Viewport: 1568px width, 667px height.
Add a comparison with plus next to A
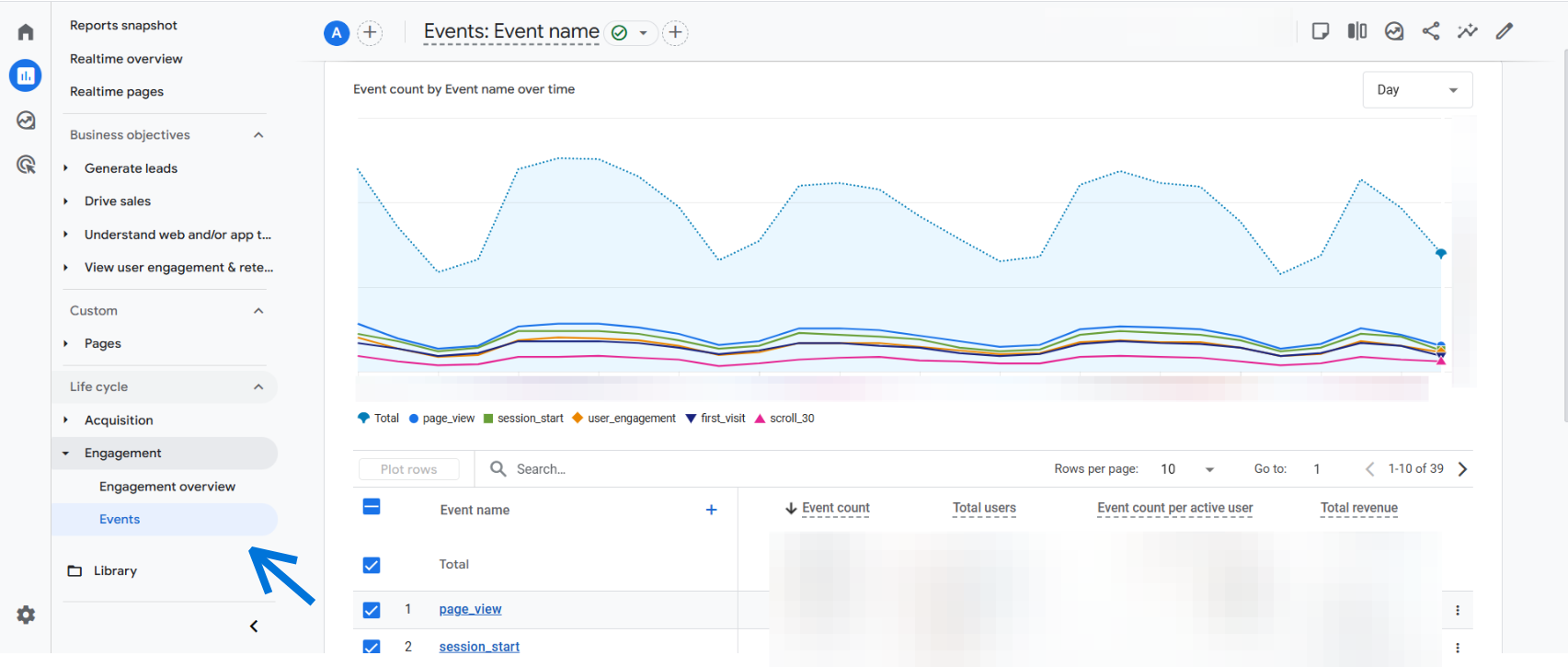click(370, 33)
